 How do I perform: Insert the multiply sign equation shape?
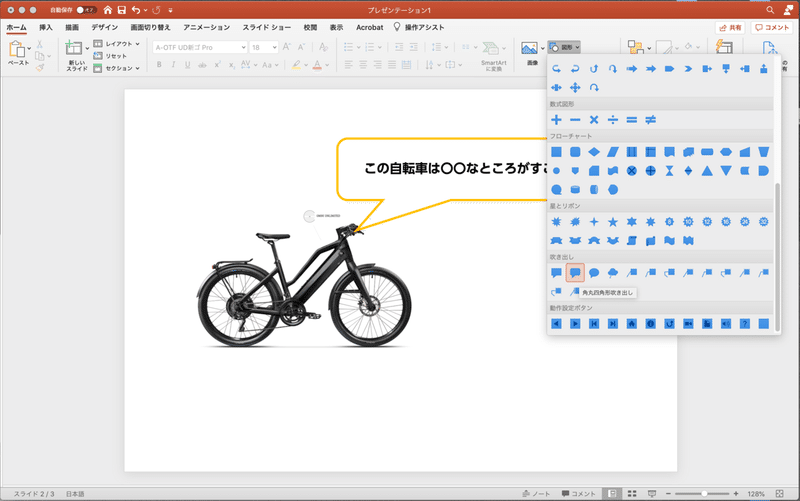(x=594, y=120)
